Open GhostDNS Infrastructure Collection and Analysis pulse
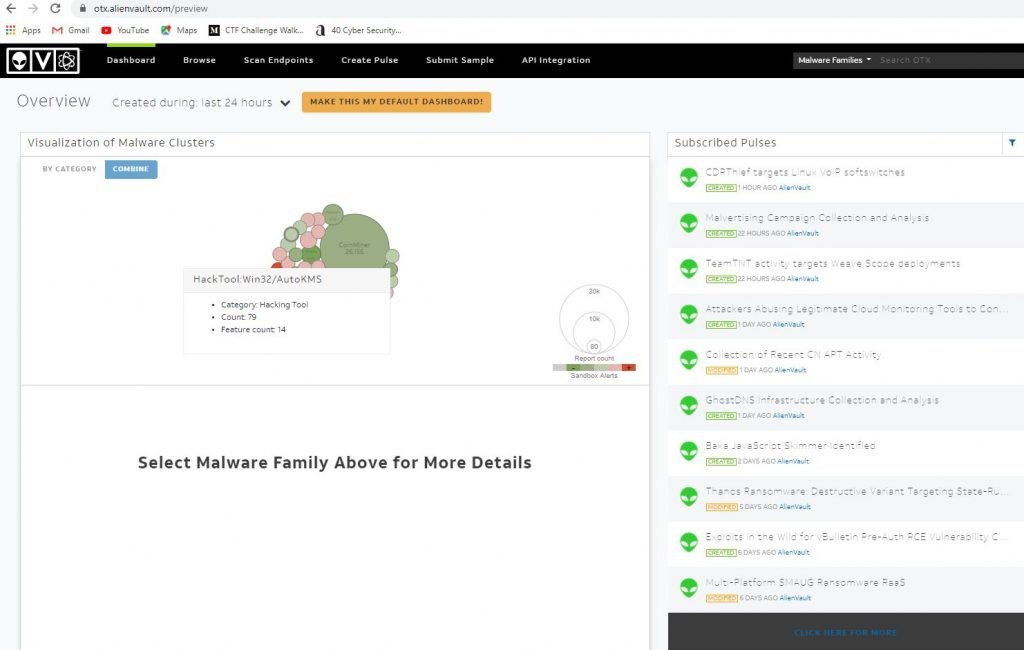Screen dimensions: 1024x650 point(822,400)
